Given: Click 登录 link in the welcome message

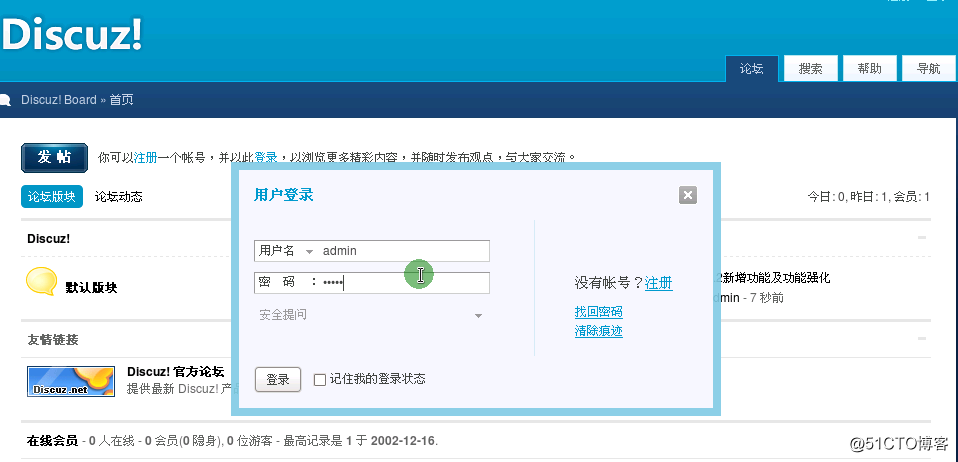Looking at the screenshot, I should [266, 158].
